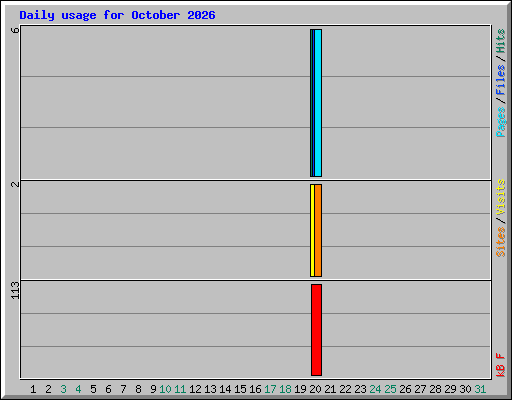Click green day "24" on the x-axis

click(x=375, y=389)
